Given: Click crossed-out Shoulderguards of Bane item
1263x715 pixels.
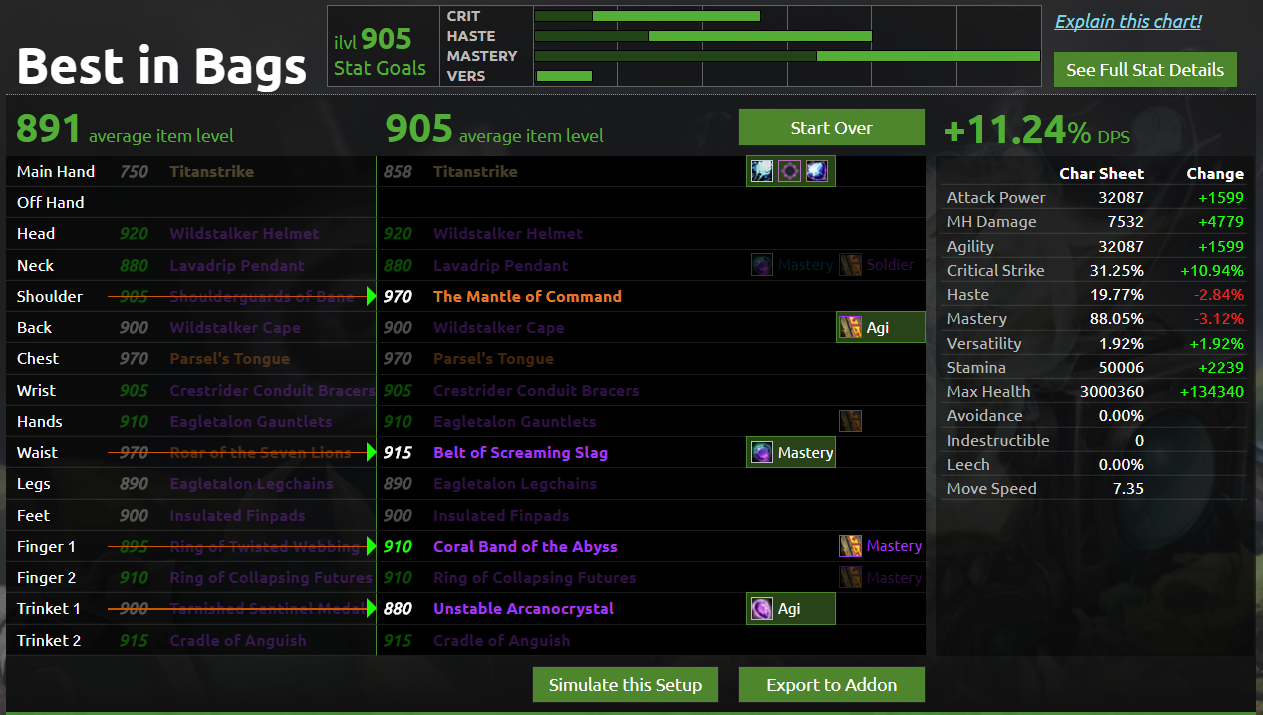Looking at the screenshot, I should click(262, 296).
